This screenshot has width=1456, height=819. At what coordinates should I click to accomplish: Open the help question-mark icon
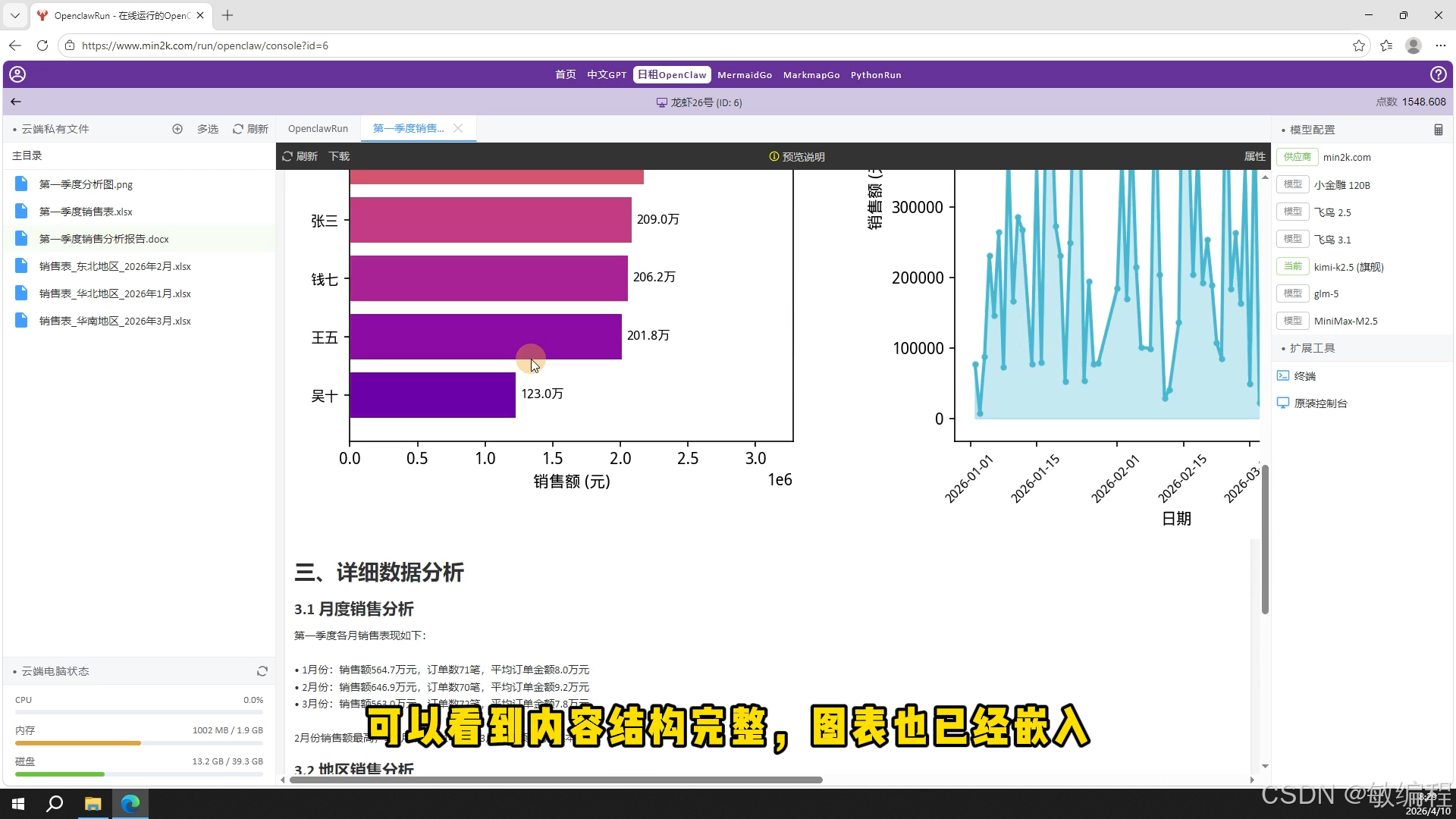click(1439, 74)
